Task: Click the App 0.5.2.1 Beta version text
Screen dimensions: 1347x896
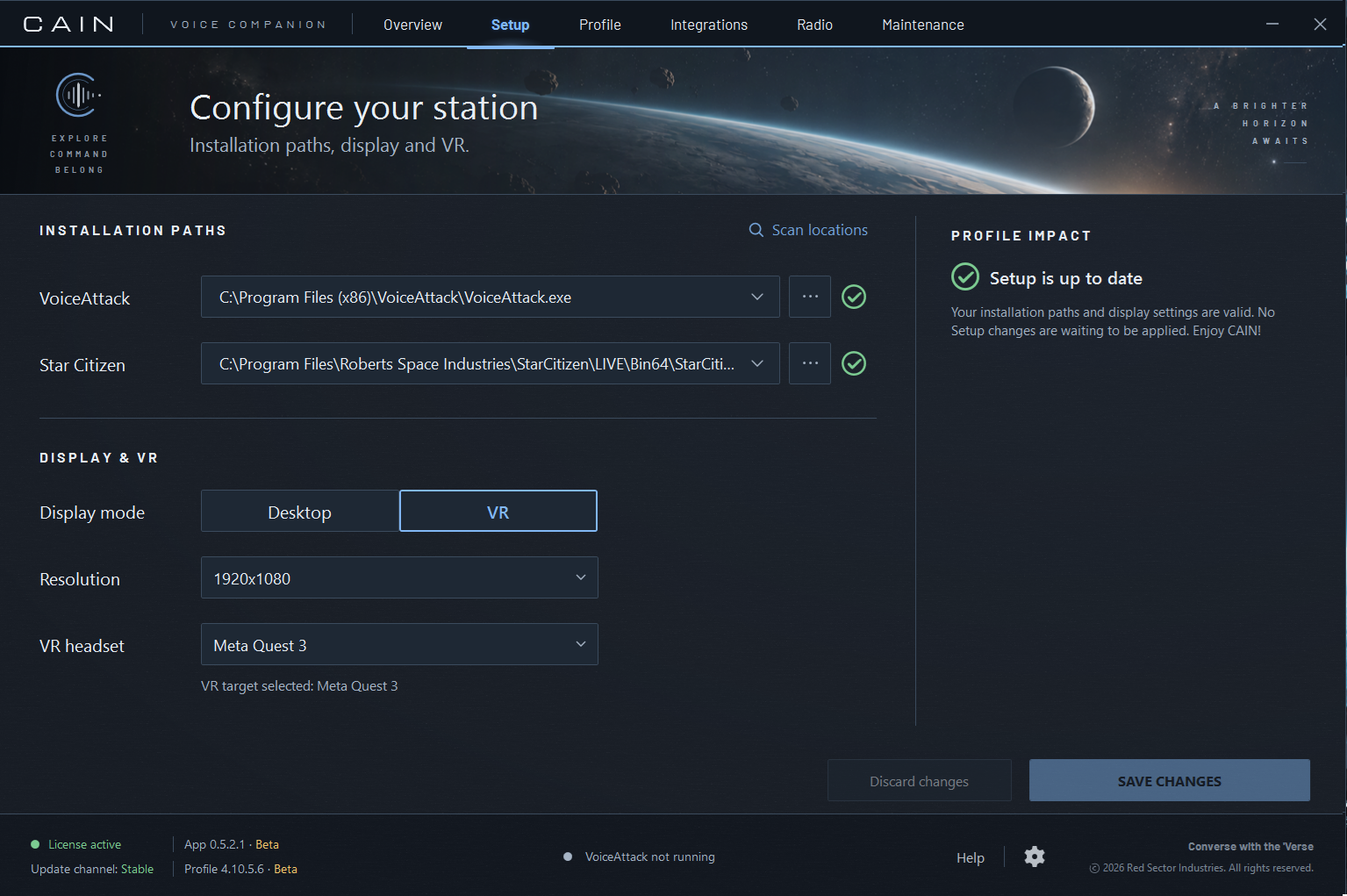Action: pos(232,844)
